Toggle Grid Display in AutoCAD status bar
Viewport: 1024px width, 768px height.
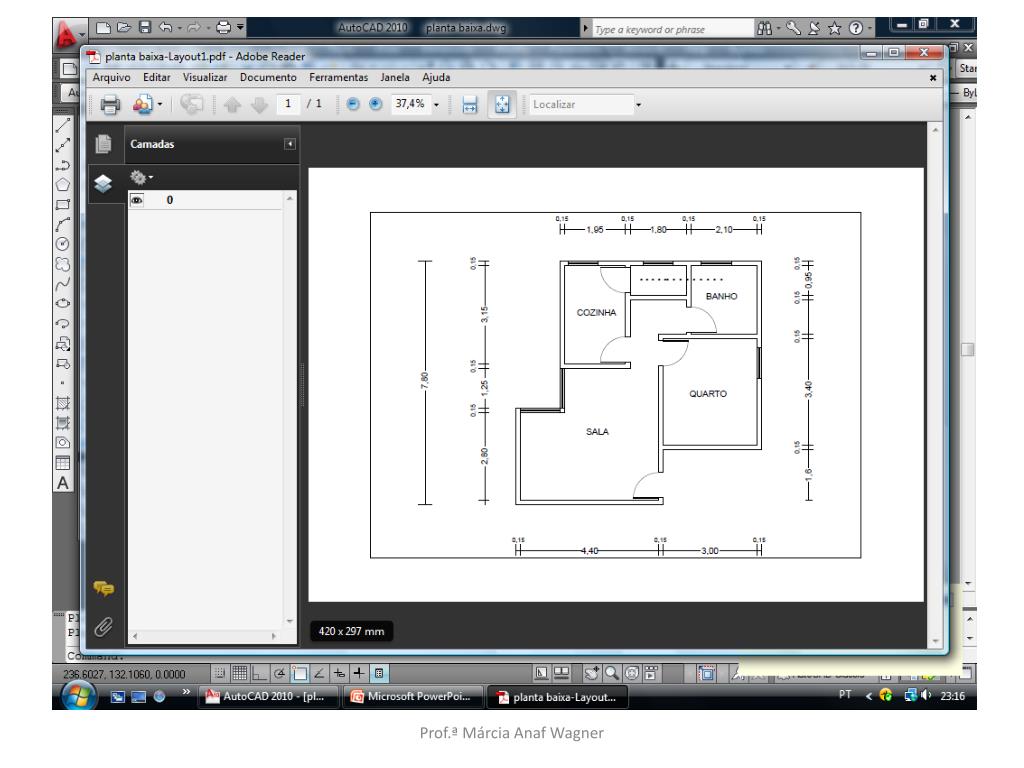[240, 673]
